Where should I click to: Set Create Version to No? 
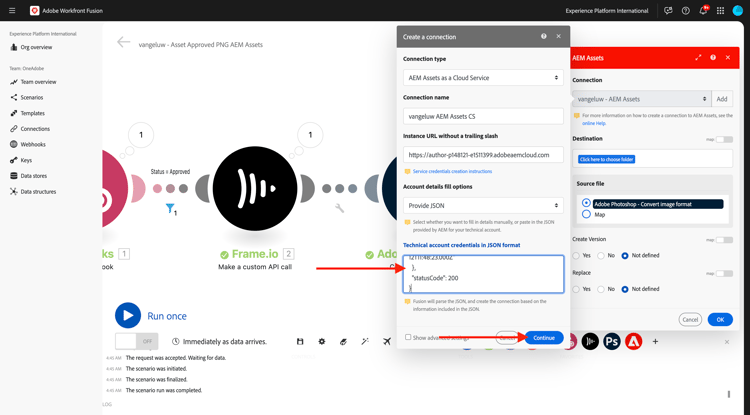pos(601,256)
